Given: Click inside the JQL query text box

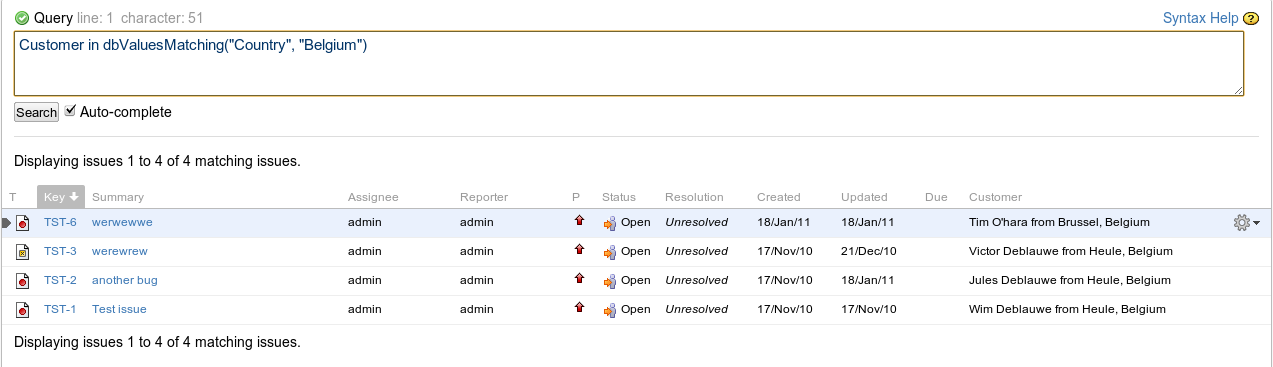Looking at the screenshot, I should pyautogui.click(x=629, y=63).
